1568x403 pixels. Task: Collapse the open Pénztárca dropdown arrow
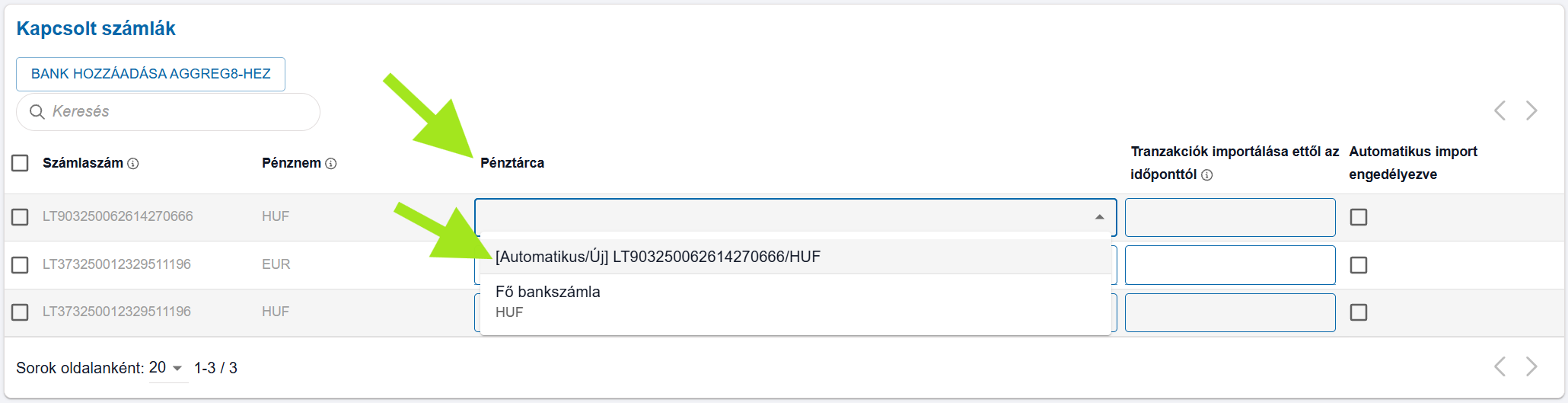pos(1099,218)
